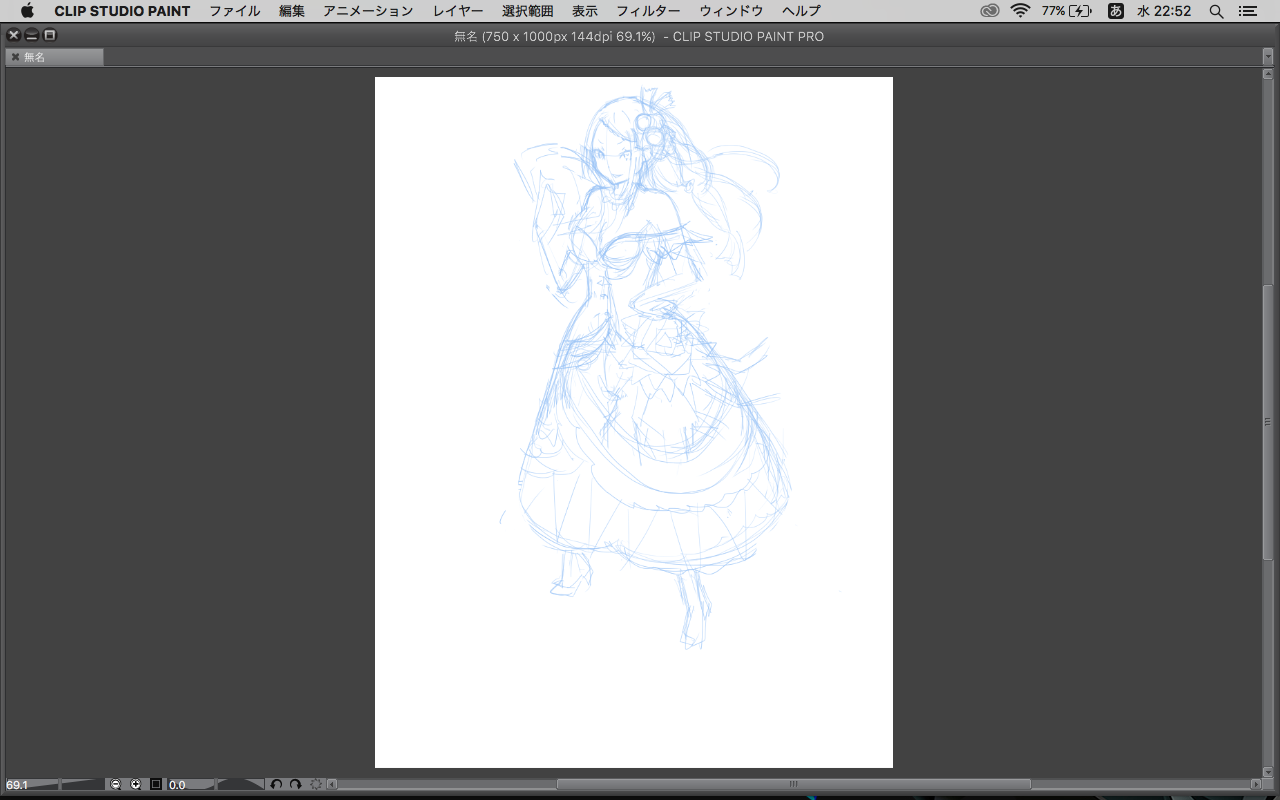Click the zoom out magnifier icon
Screen dimensions: 1280x800
click(x=116, y=785)
